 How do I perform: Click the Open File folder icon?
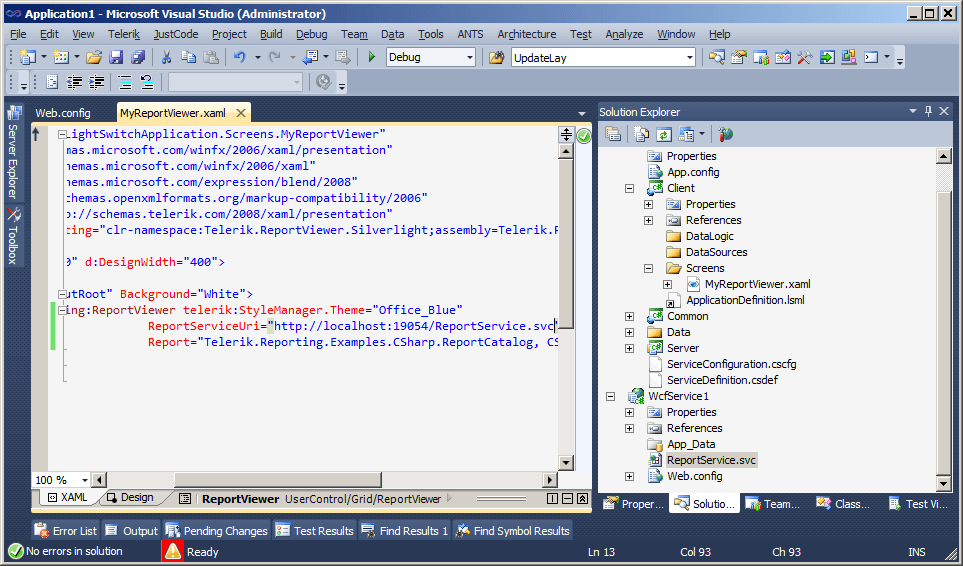coord(94,57)
